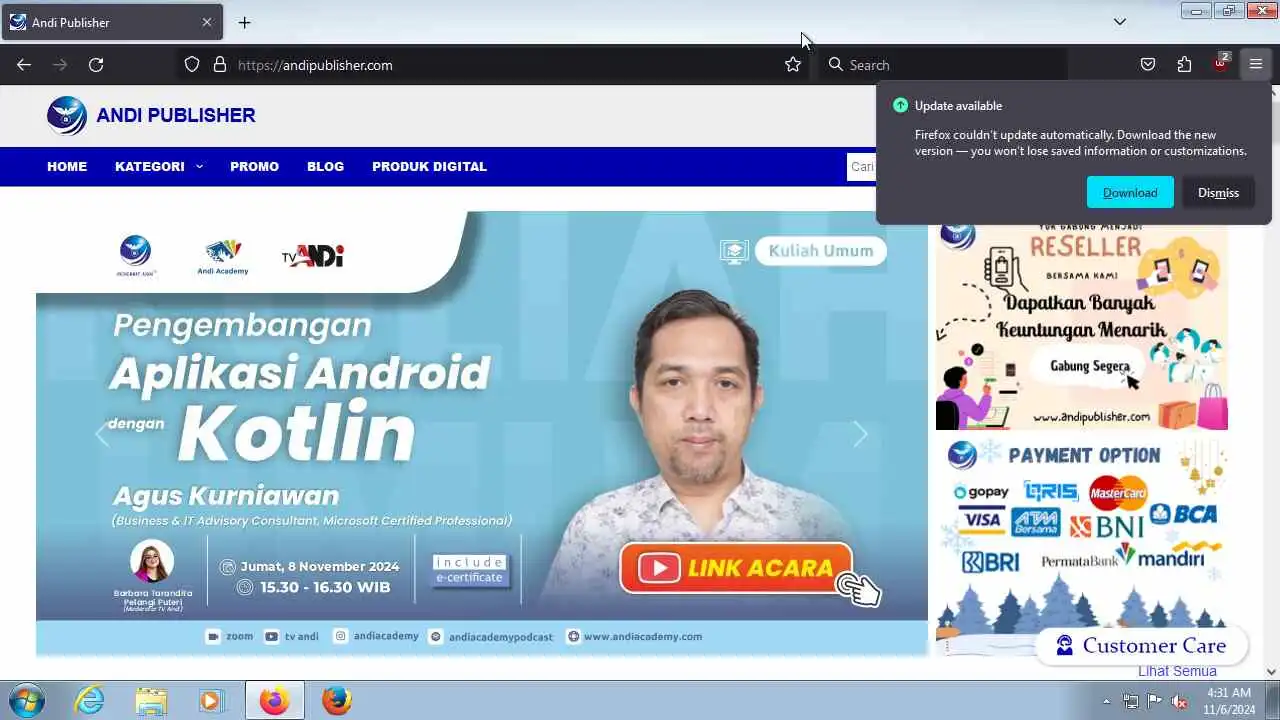Click the andiacademy Instagram icon
Viewport: 1280px width, 720px height.
[340, 636]
